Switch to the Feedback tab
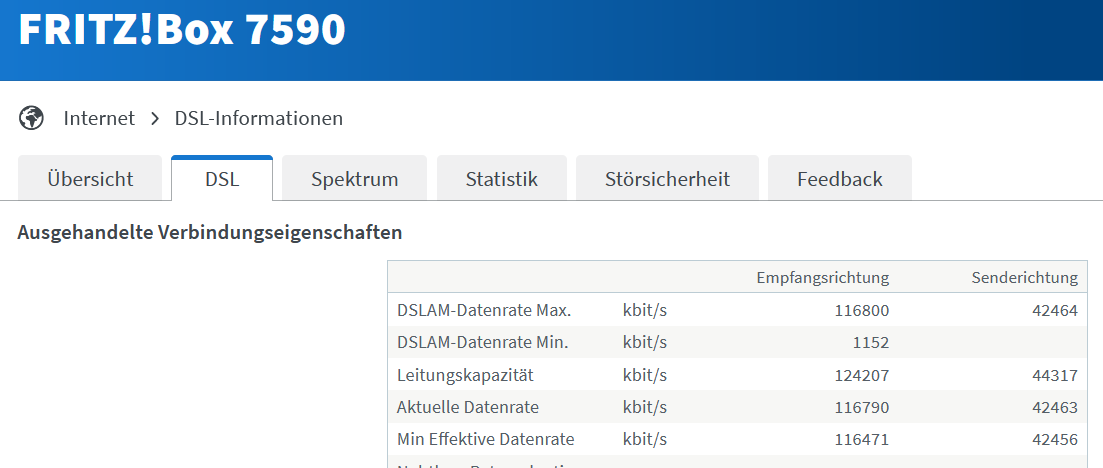1103x468 pixels. tap(840, 179)
